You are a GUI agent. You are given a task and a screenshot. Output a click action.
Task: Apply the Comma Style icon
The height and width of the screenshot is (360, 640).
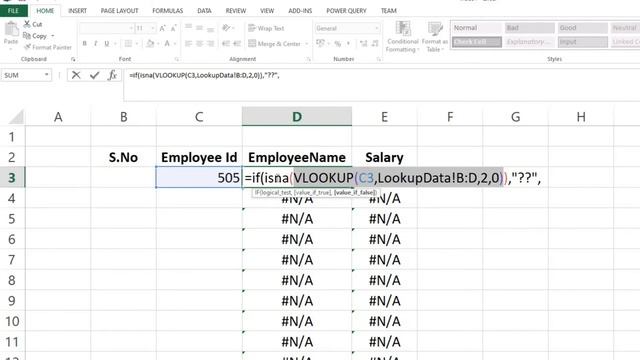[x=348, y=43]
